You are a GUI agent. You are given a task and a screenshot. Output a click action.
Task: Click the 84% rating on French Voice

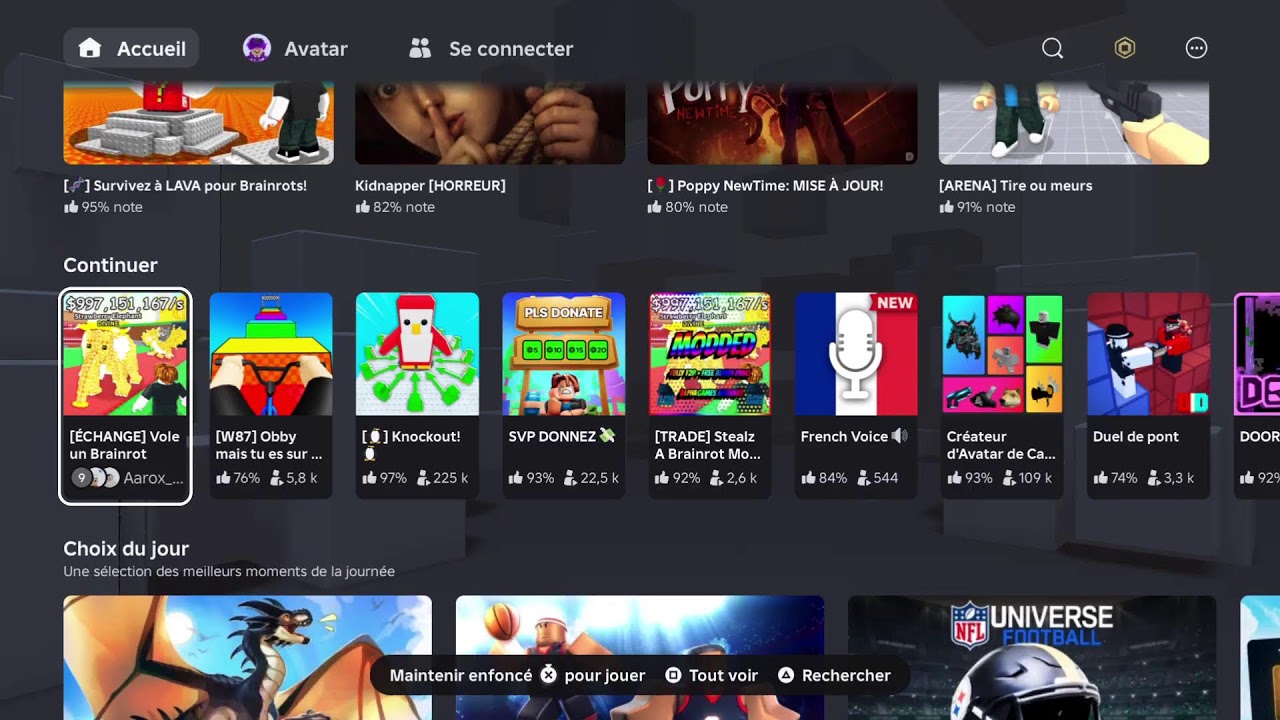pyautogui.click(x=824, y=478)
